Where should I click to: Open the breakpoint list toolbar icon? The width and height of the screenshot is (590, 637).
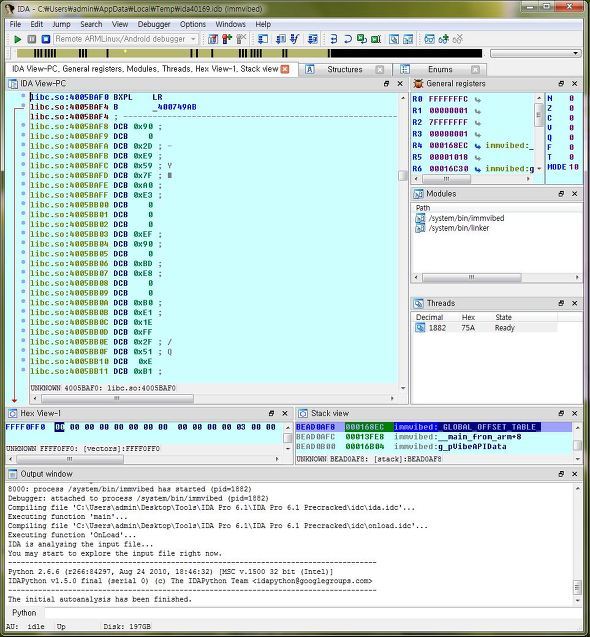(x=213, y=39)
